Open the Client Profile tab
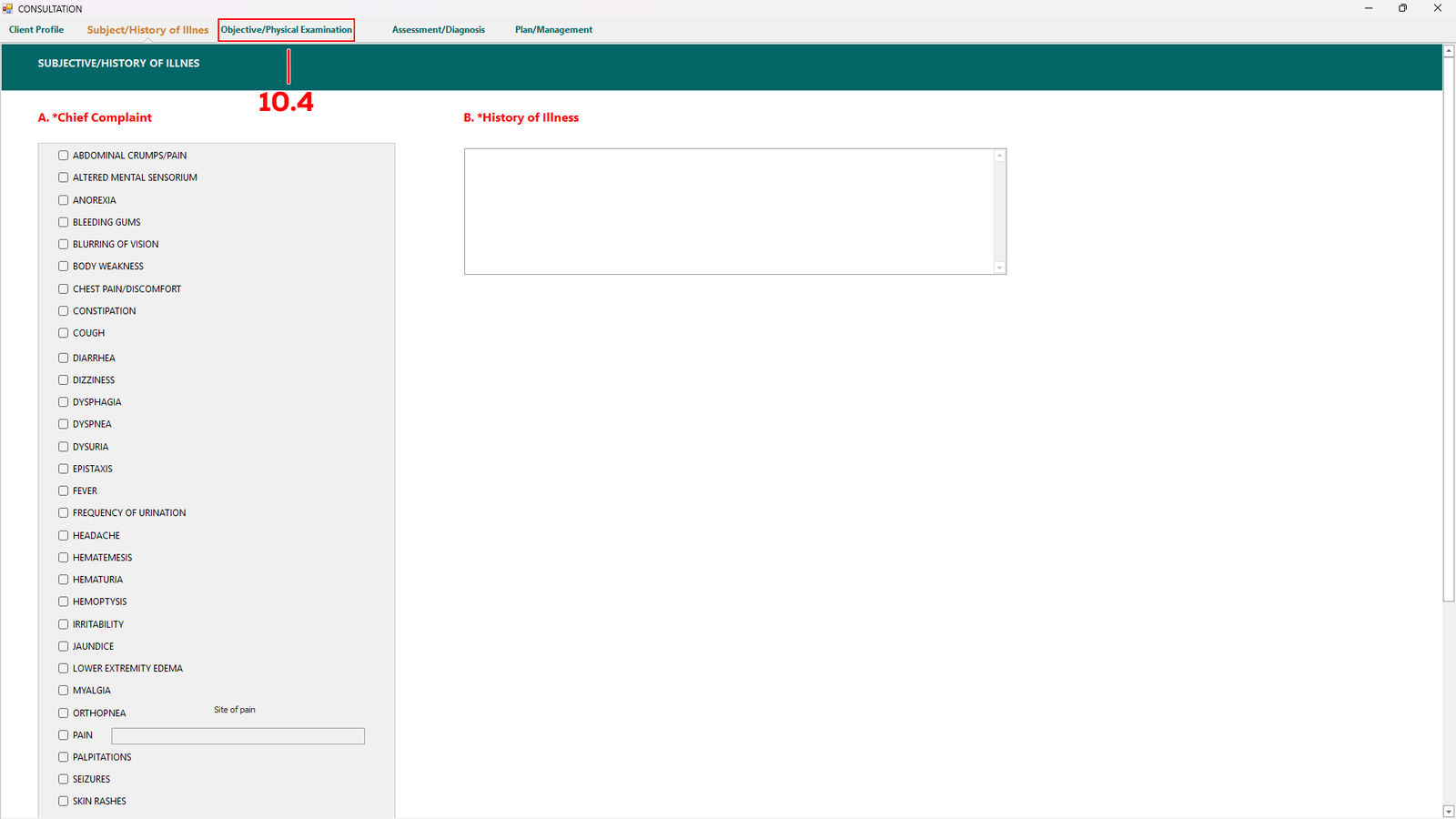The width and height of the screenshot is (1456, 819). (36, 30)
